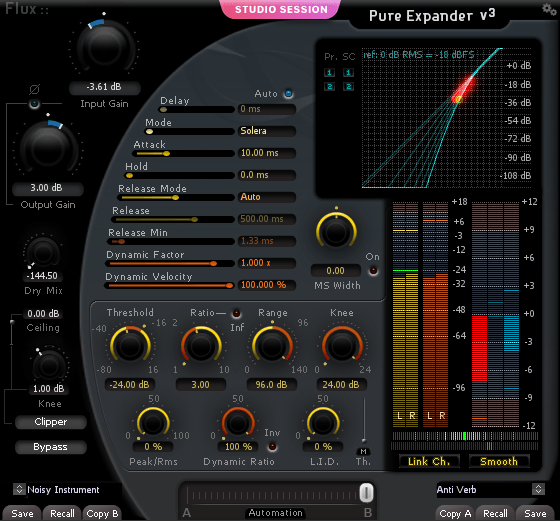The width and height of the screenshot is (560, 521).
Task: Click the Release slider
Action: (x=172, y=220)
